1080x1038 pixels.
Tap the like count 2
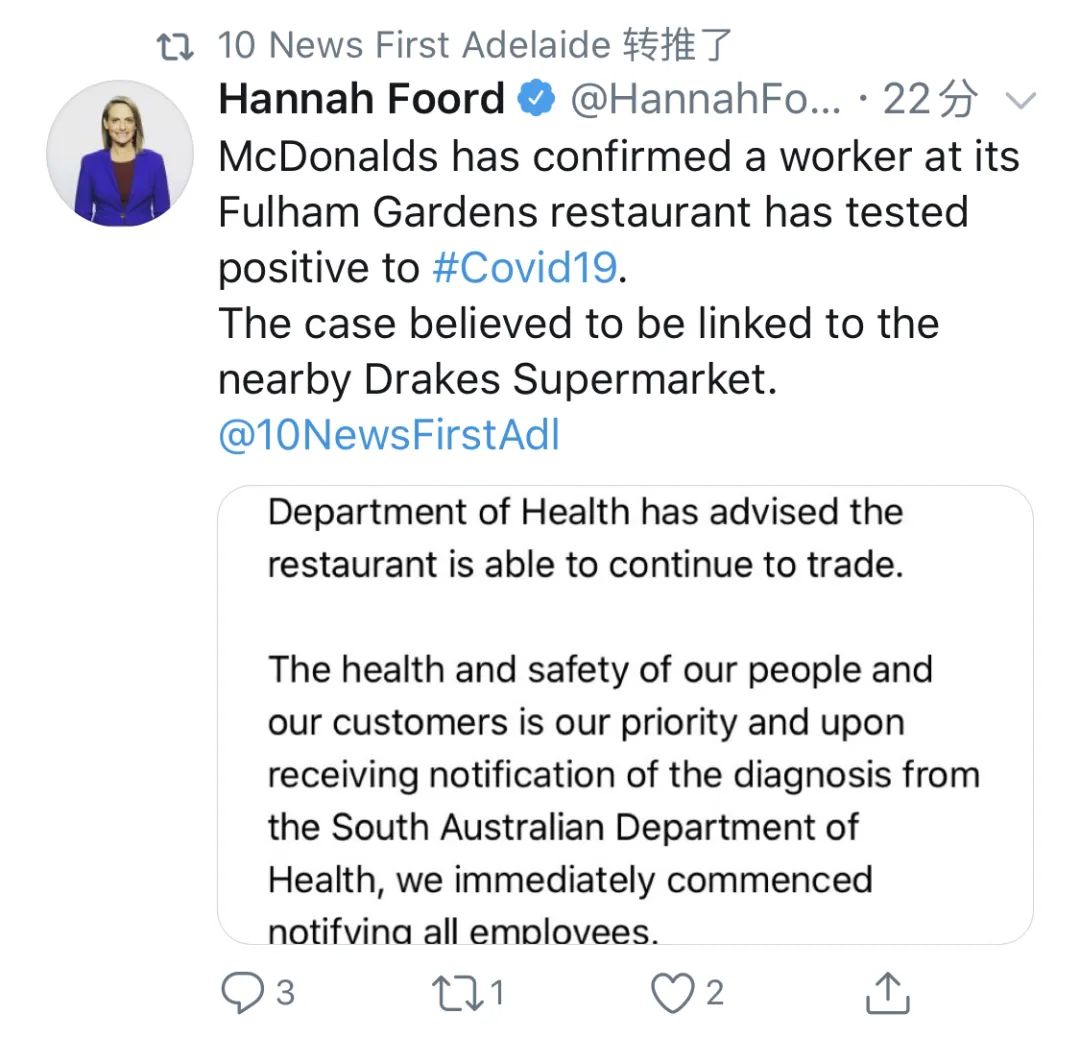(x=714, y=992)
